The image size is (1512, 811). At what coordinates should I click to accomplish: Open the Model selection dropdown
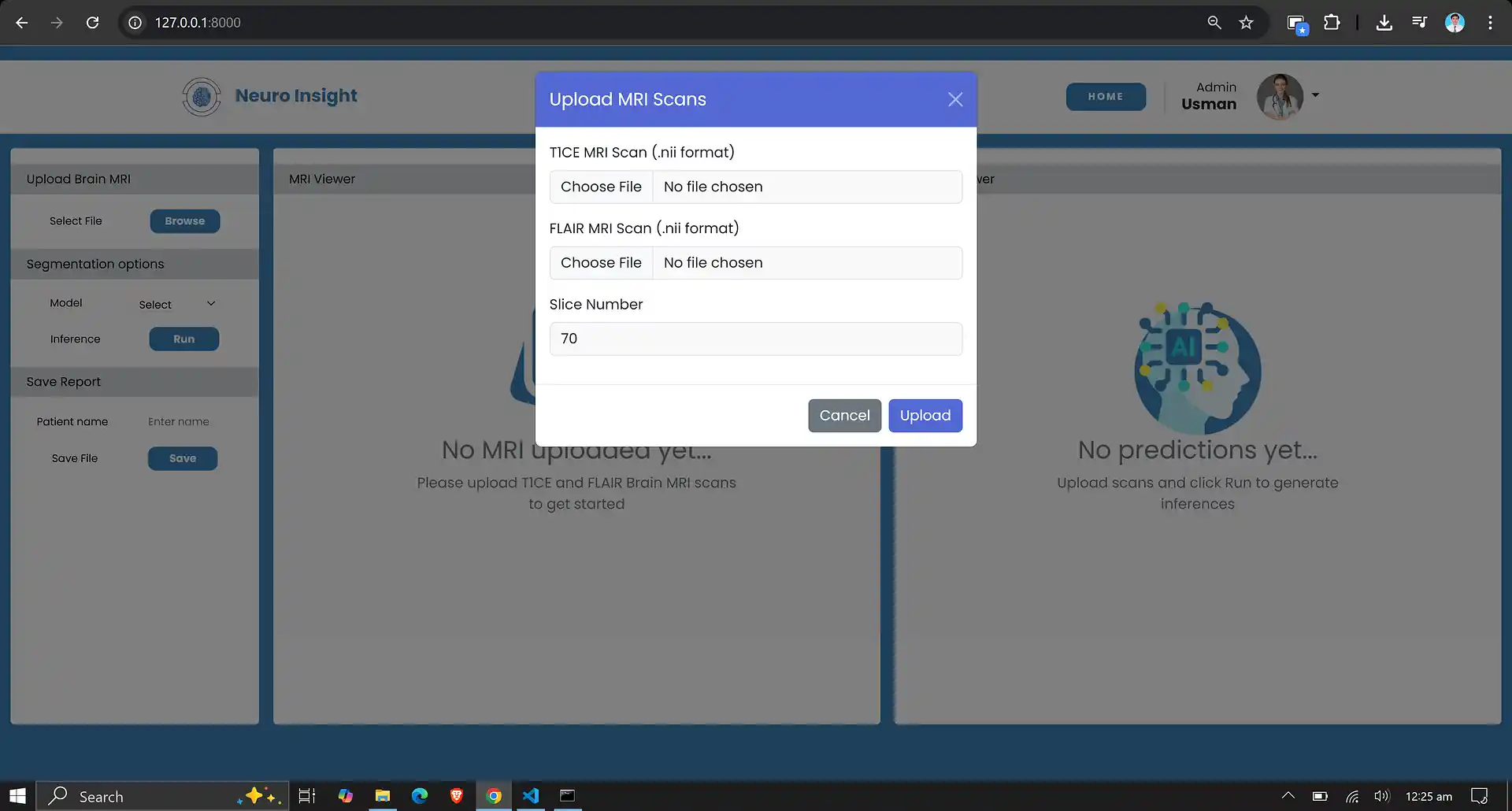176,304
